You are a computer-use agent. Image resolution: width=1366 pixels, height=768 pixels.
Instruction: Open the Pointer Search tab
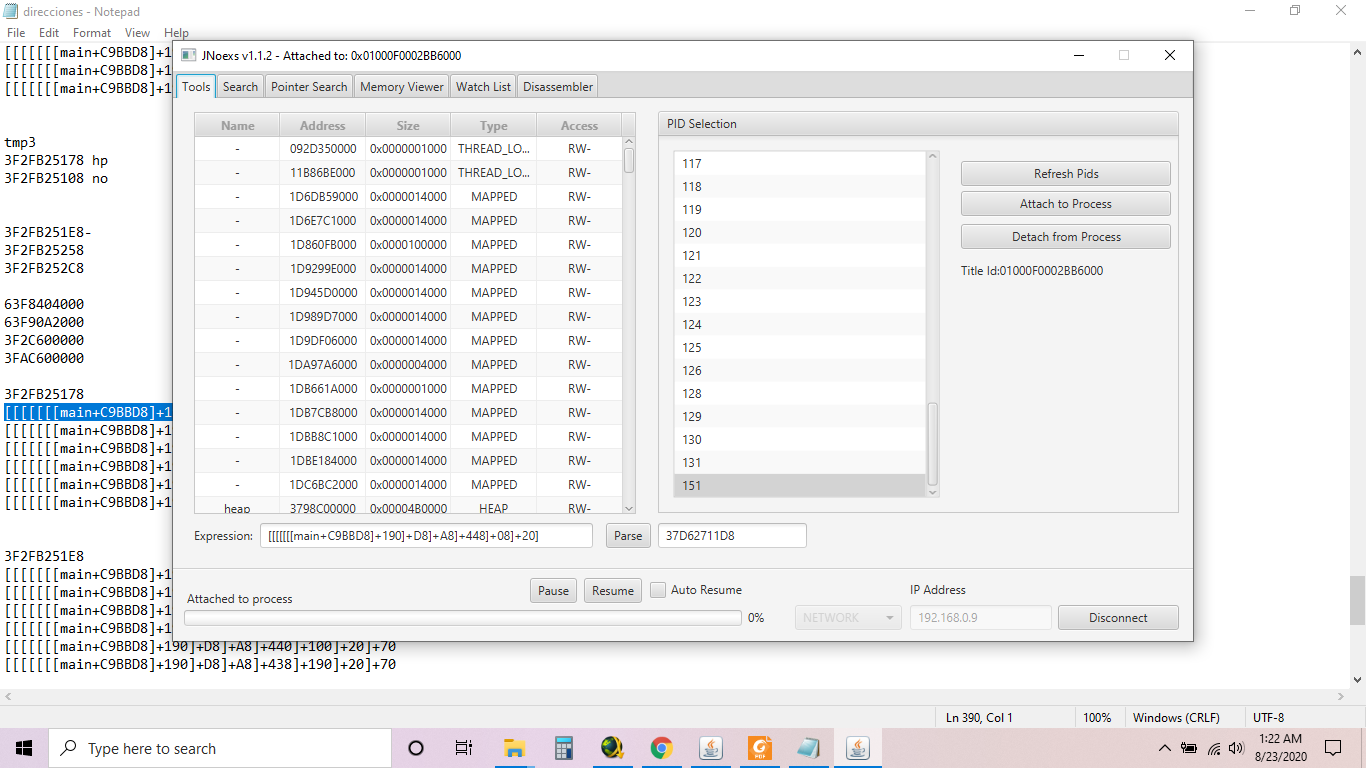309,87
